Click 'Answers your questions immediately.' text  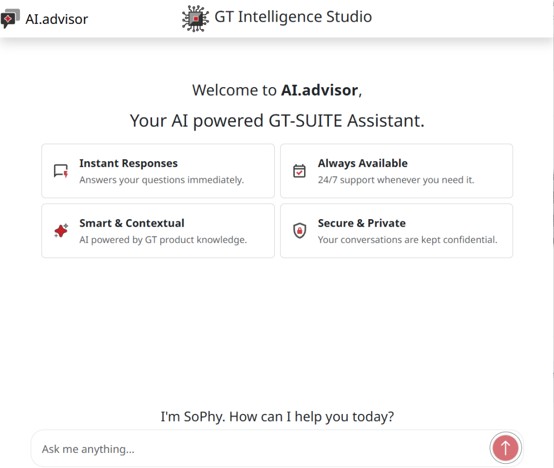[x=162, y=180]
